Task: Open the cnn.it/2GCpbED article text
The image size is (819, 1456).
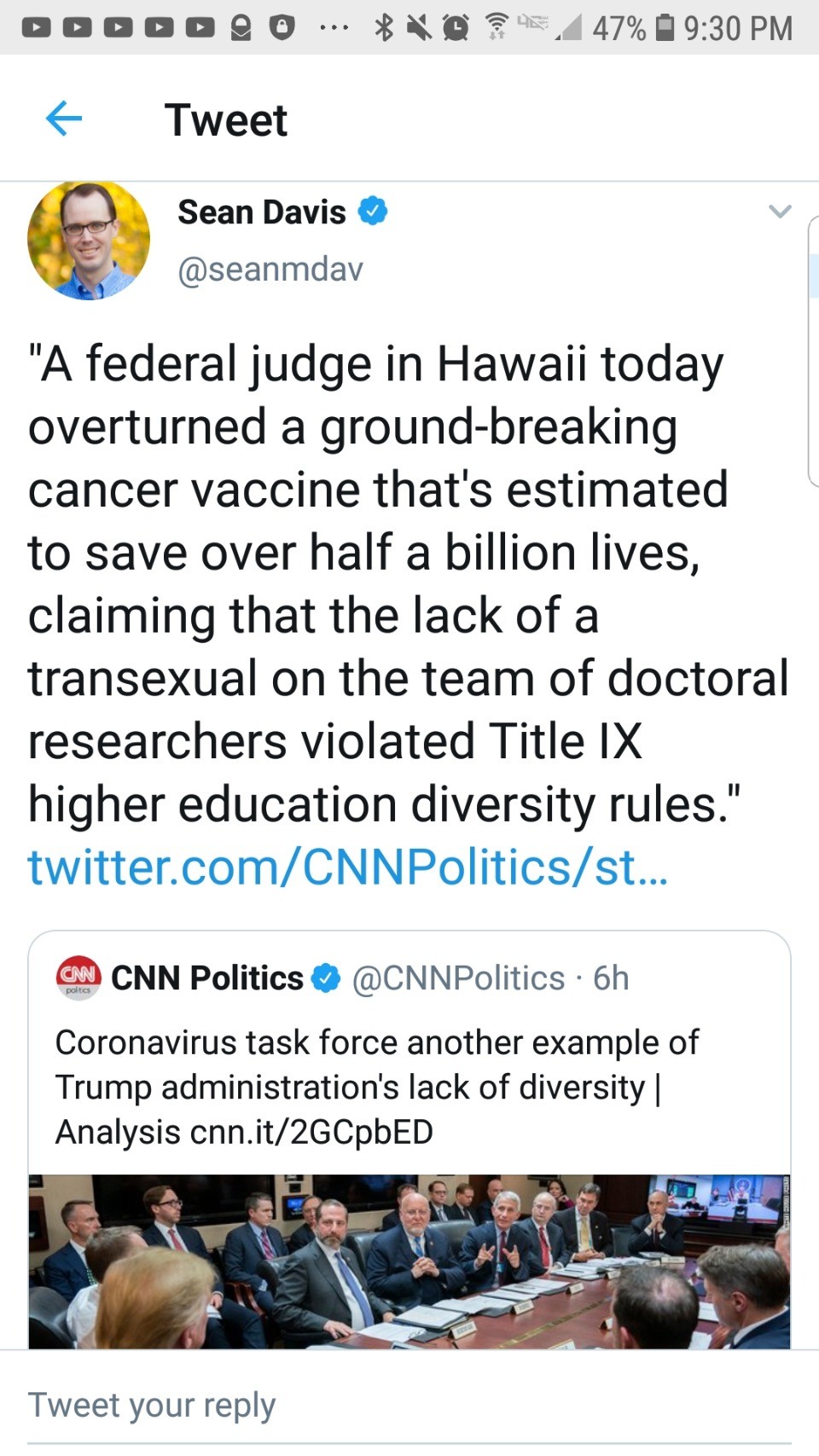Action: (311, 1132)
